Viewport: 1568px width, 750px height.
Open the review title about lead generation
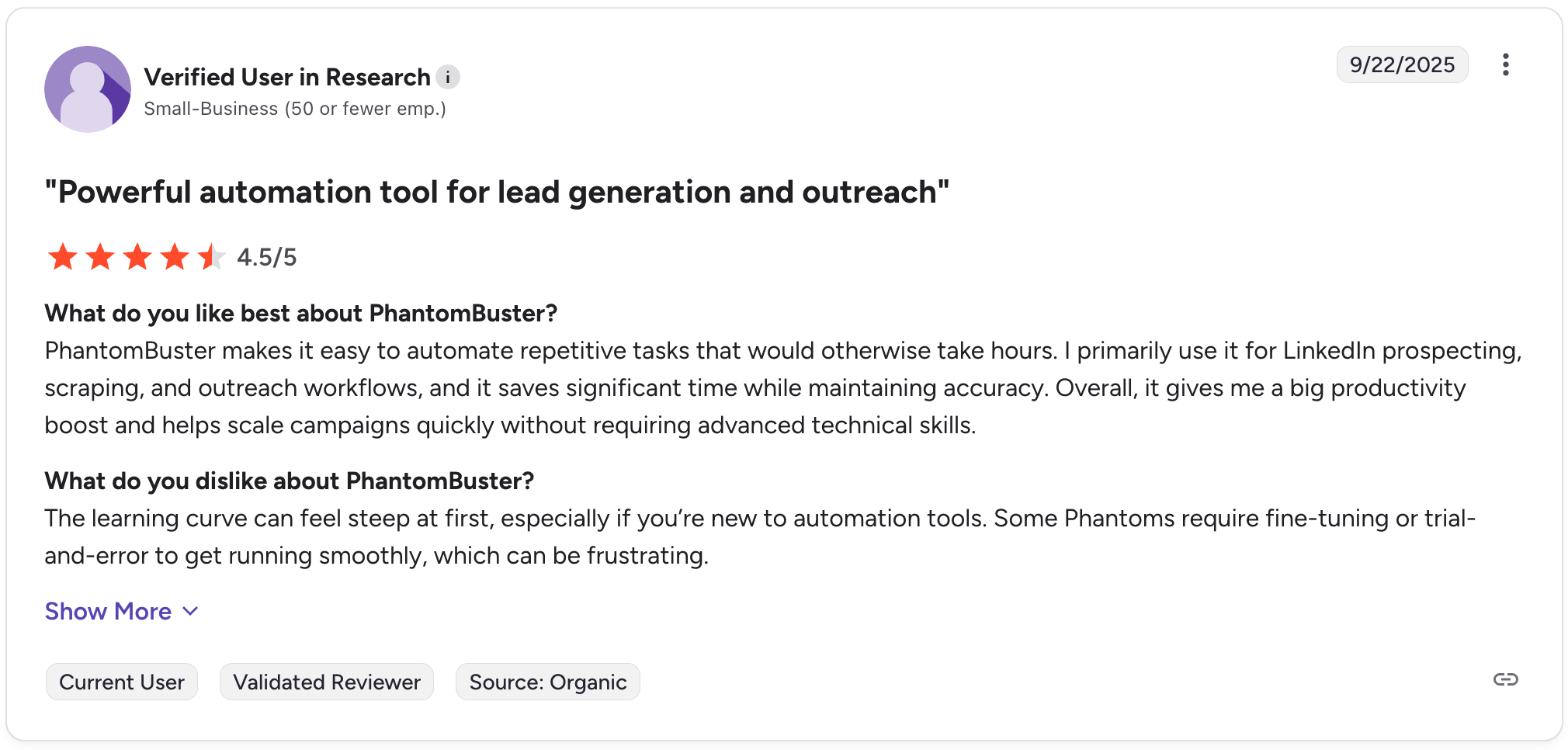click(x=497, y=193)
